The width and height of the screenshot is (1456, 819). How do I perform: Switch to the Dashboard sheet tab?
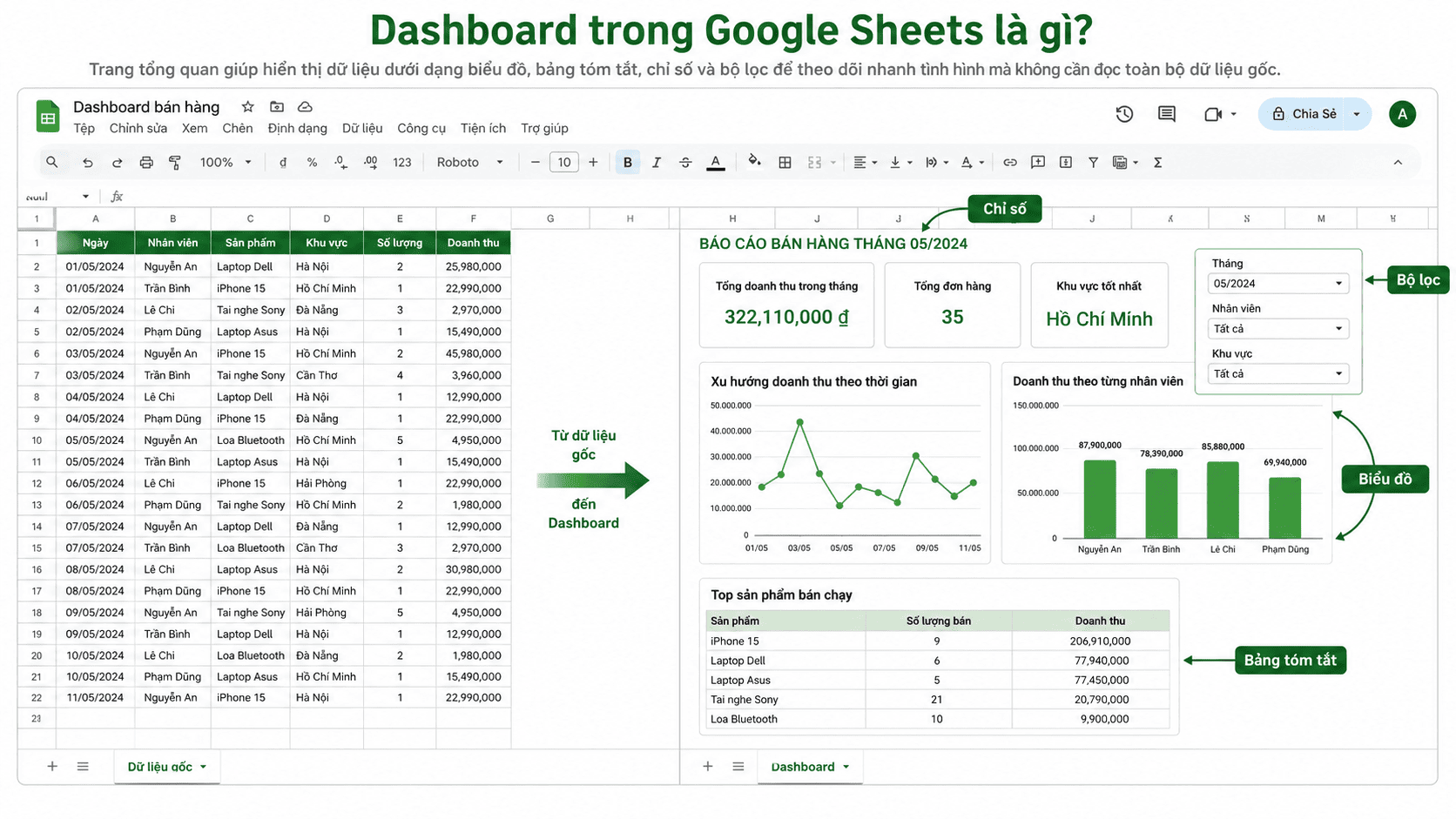pos(810,767)
